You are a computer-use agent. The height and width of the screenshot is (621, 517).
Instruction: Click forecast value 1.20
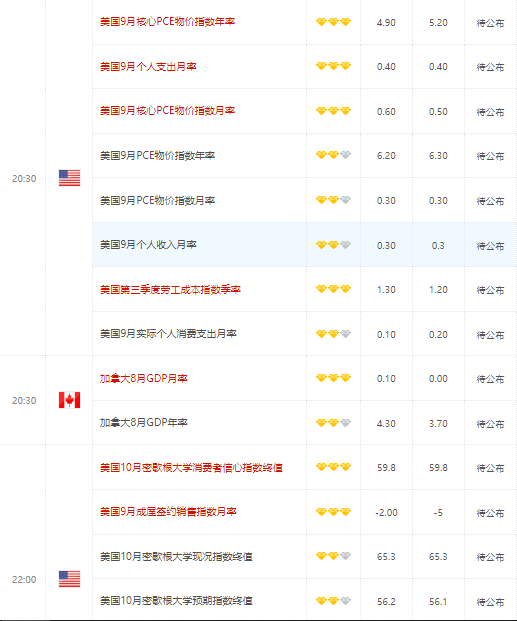pyautogui.click(x=438, y=290)
